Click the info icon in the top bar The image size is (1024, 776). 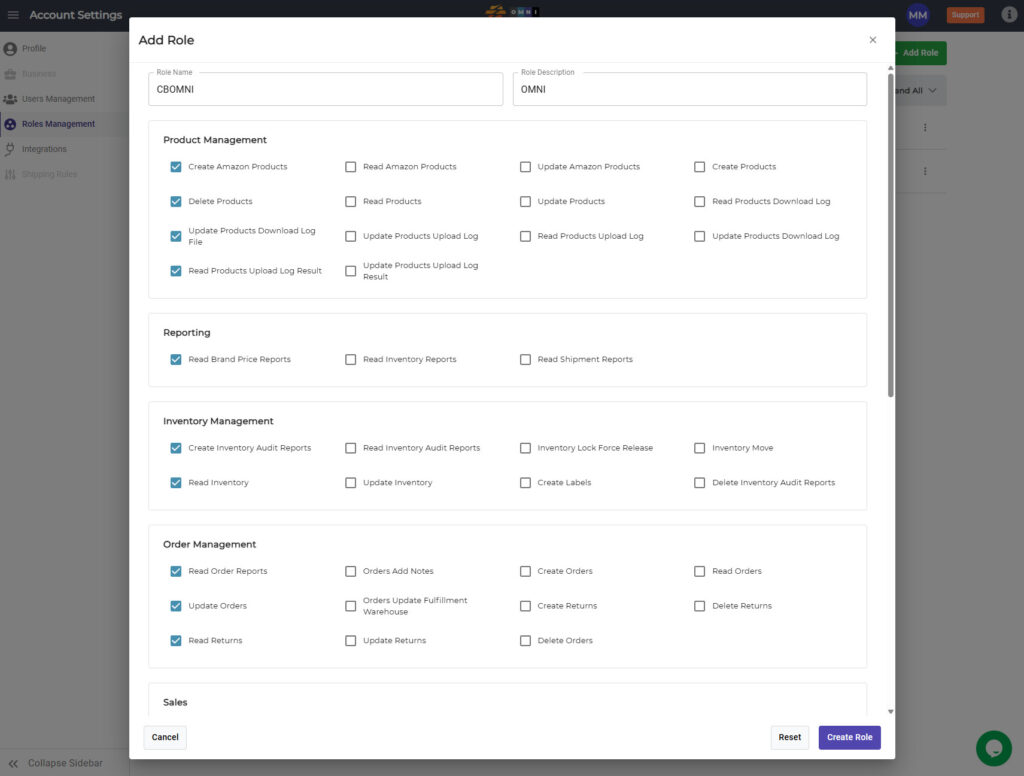click(x=1008, y=14)
